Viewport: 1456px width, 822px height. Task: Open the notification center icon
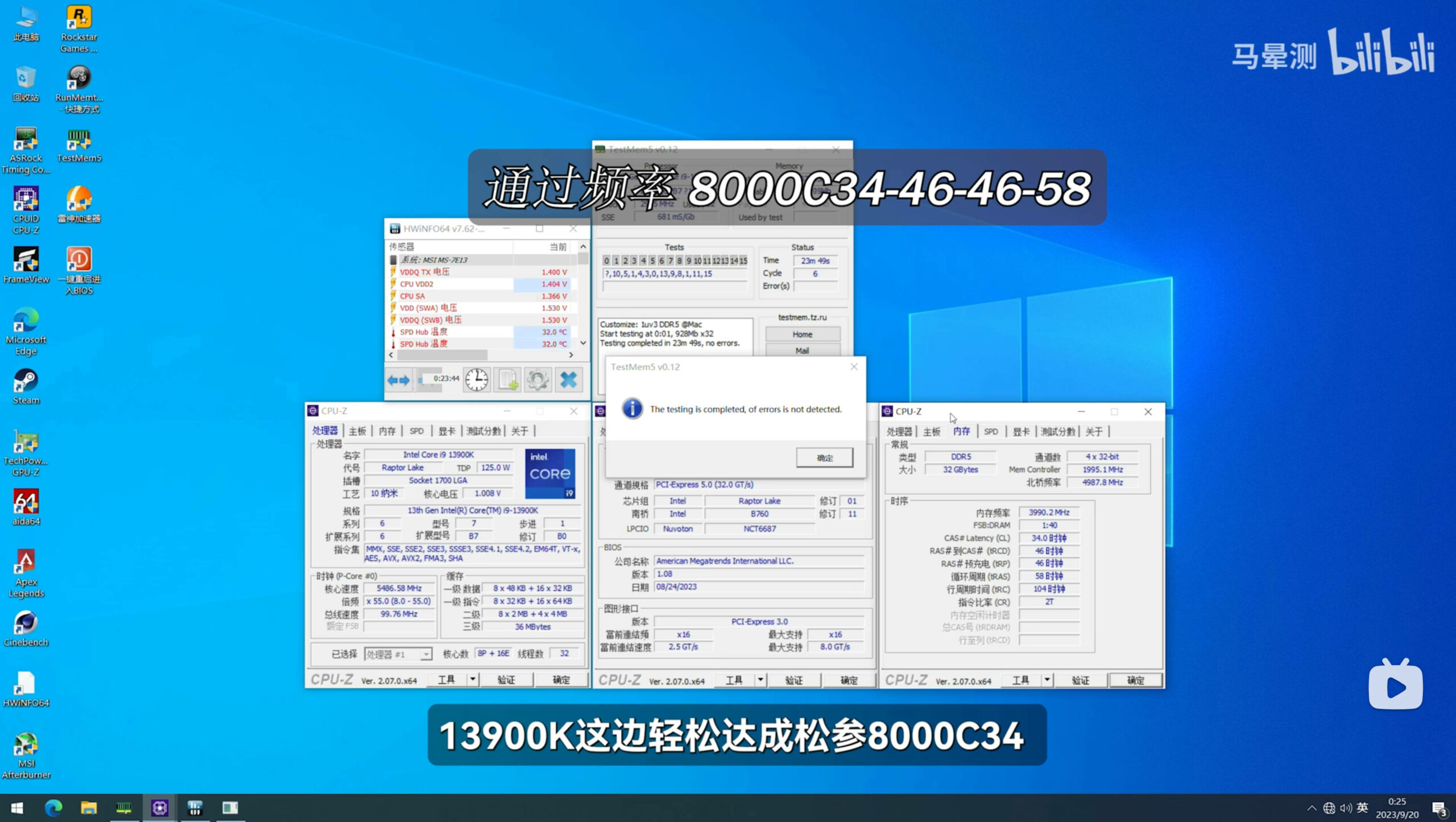1440,808
